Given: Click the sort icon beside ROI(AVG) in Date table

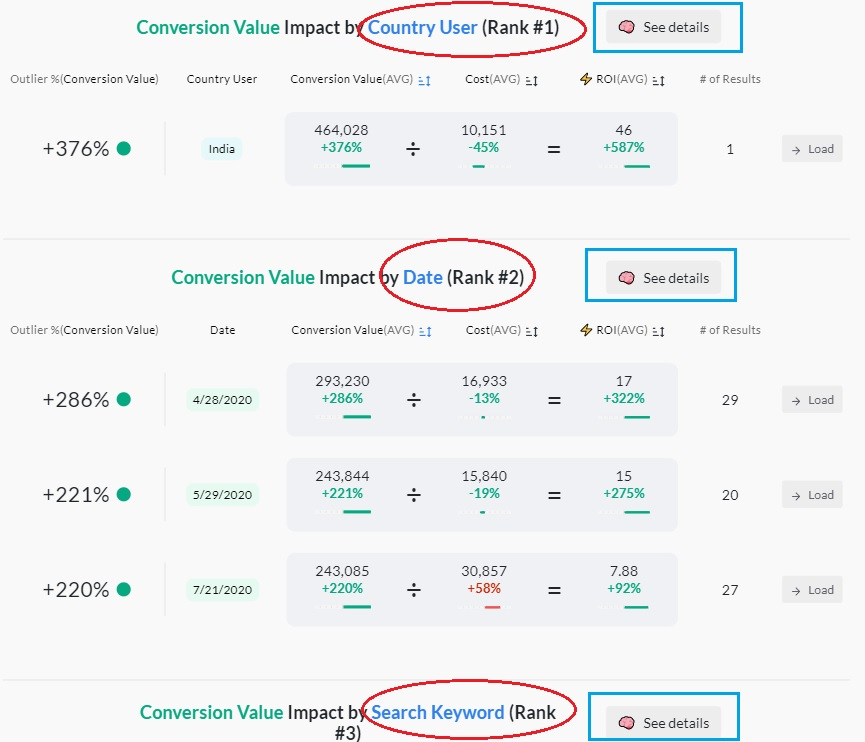Looking at the screenshot, I should (657, 330).
